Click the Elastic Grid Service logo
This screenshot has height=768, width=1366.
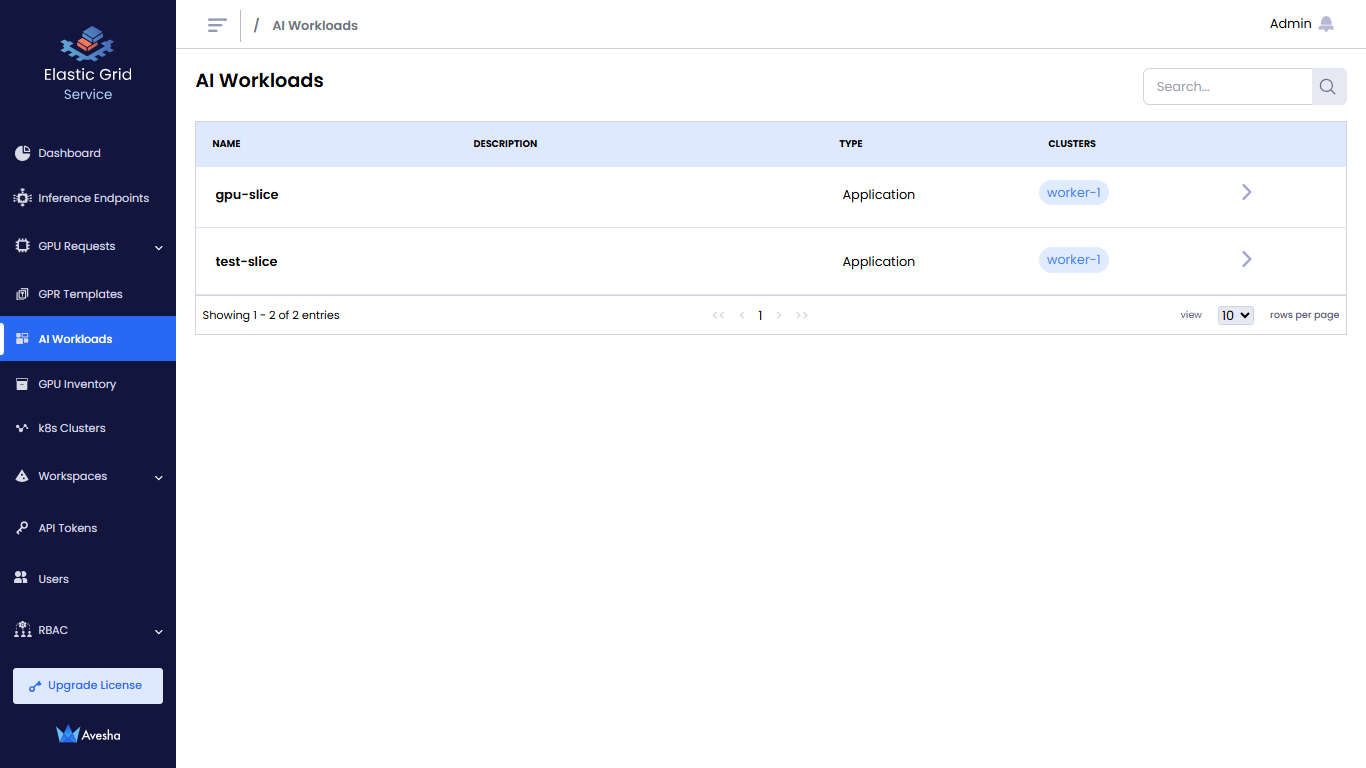pos(87,44)
